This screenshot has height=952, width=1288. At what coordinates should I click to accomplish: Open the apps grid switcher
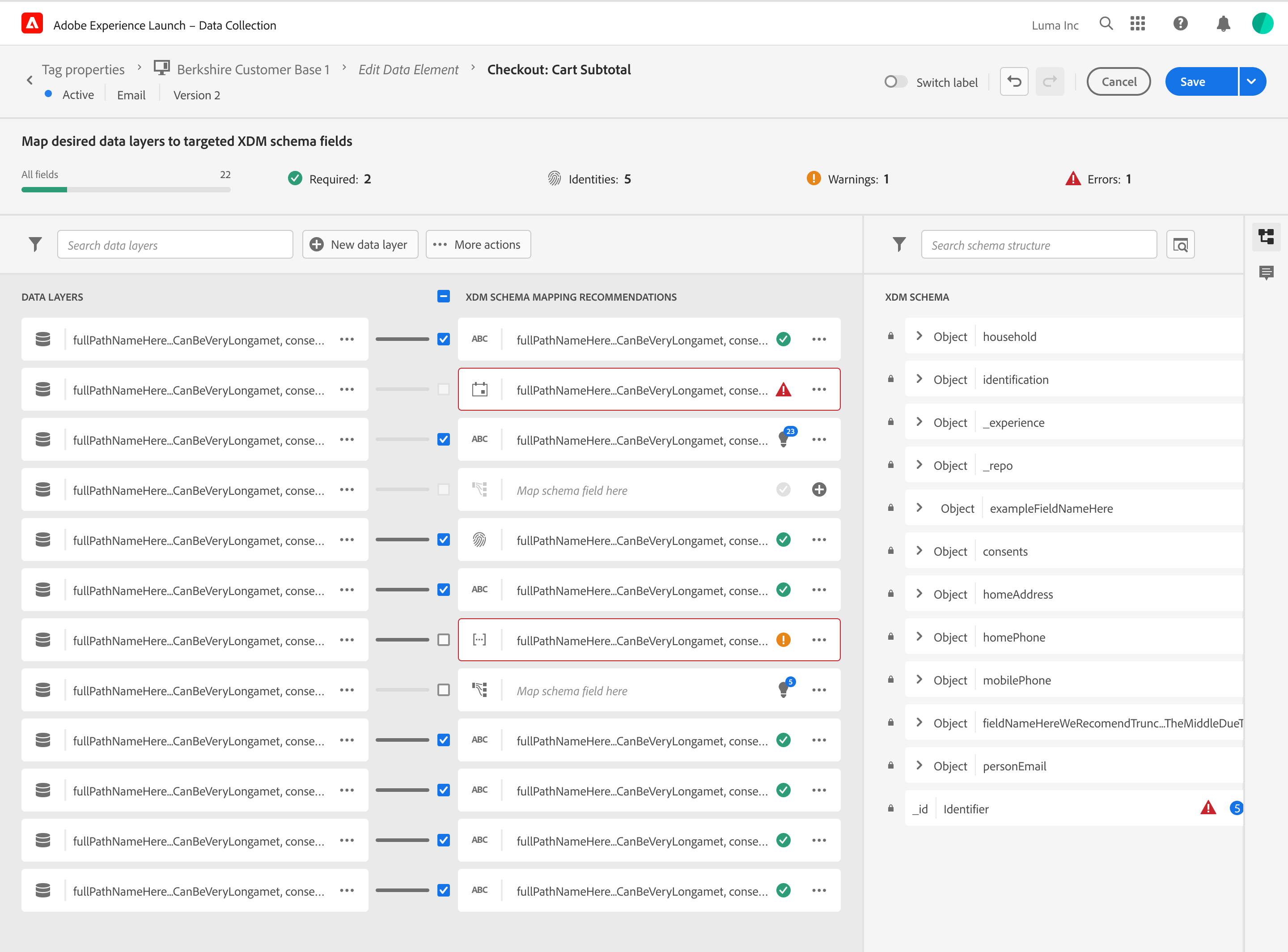(1137, 24)
